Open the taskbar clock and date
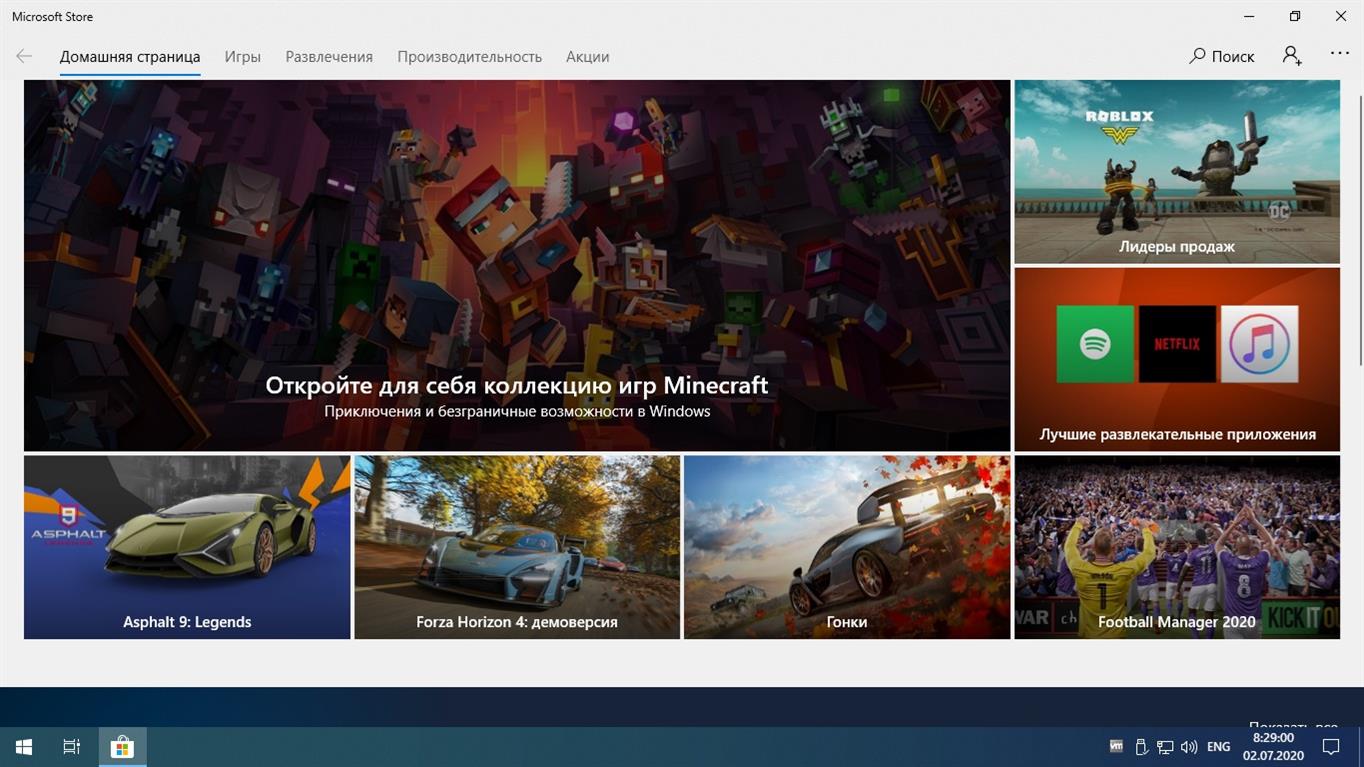The width and height of the screenshot is (1364, 767). pyautogui.click(x=1274, y=747)
